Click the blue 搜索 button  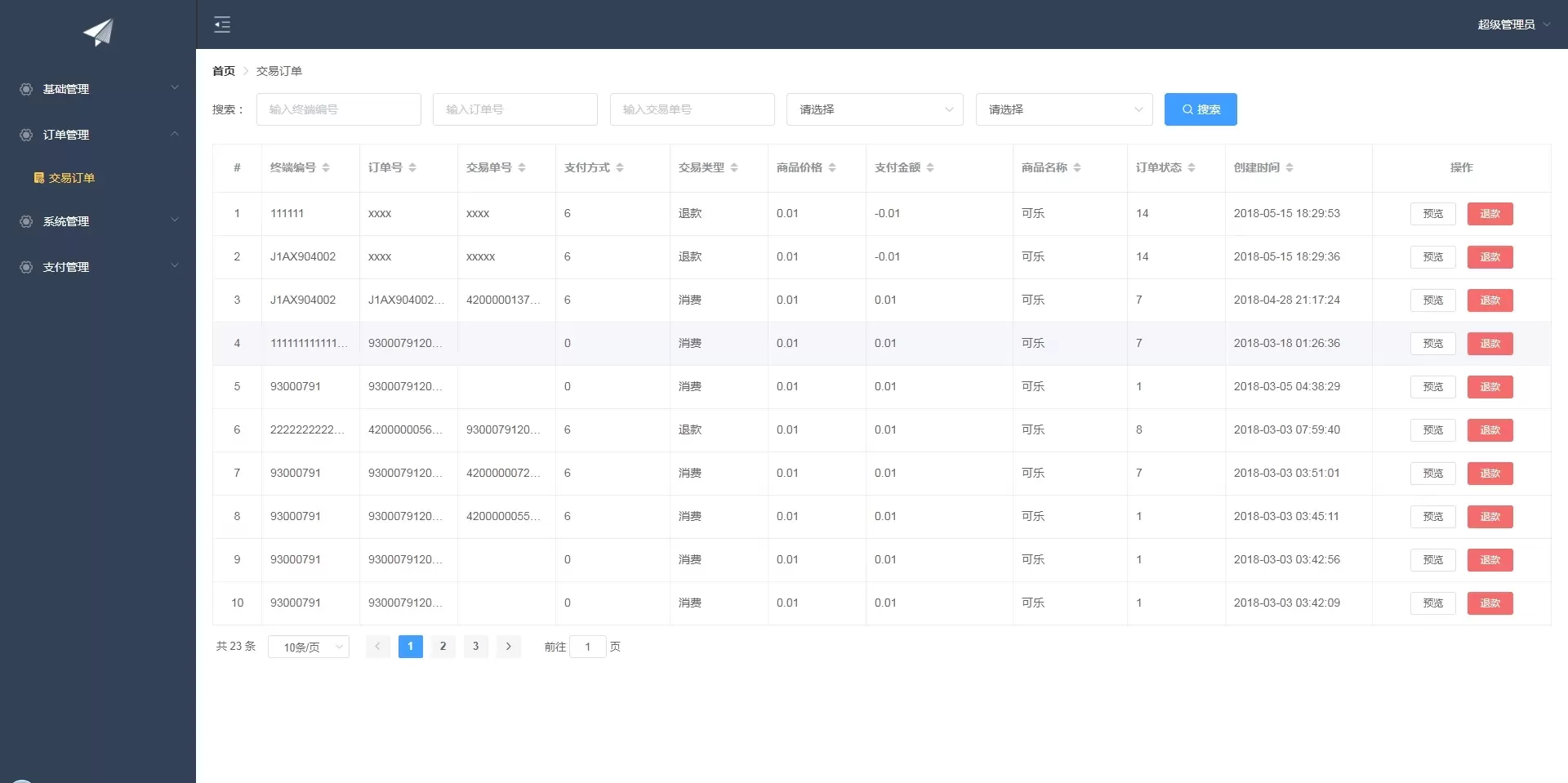coord(1200,109)
